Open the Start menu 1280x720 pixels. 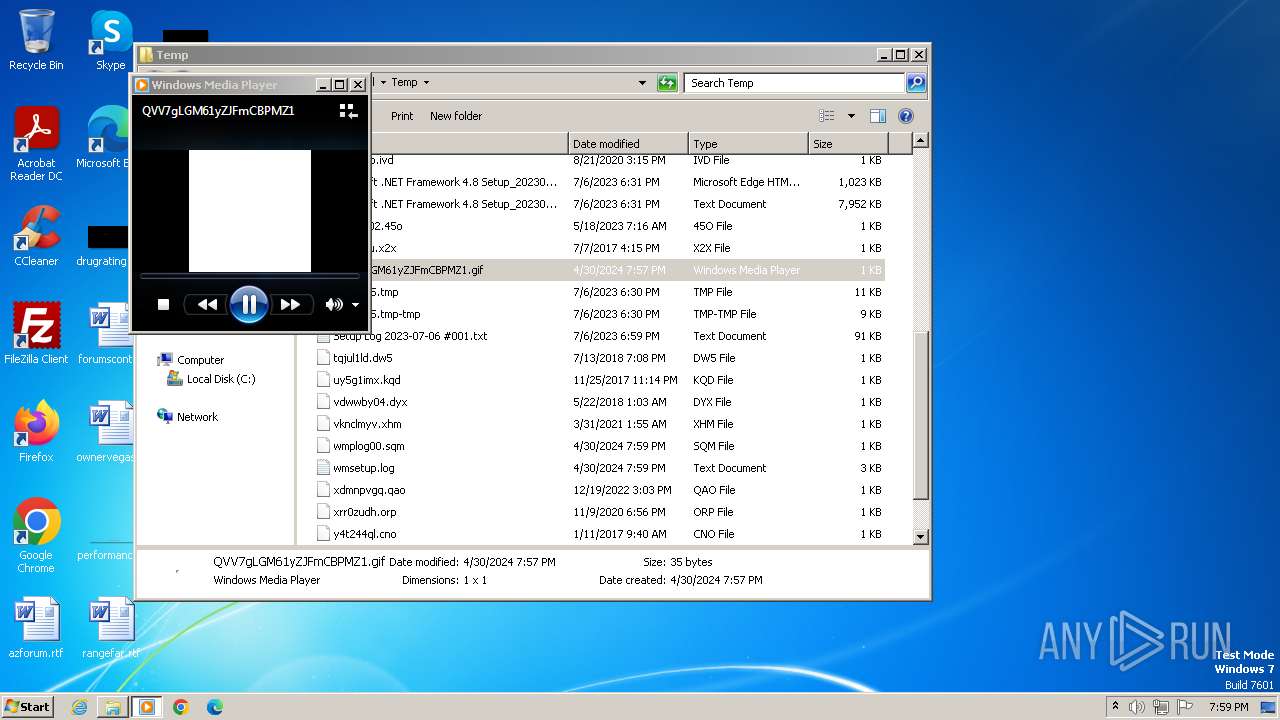tap(28, 706)
